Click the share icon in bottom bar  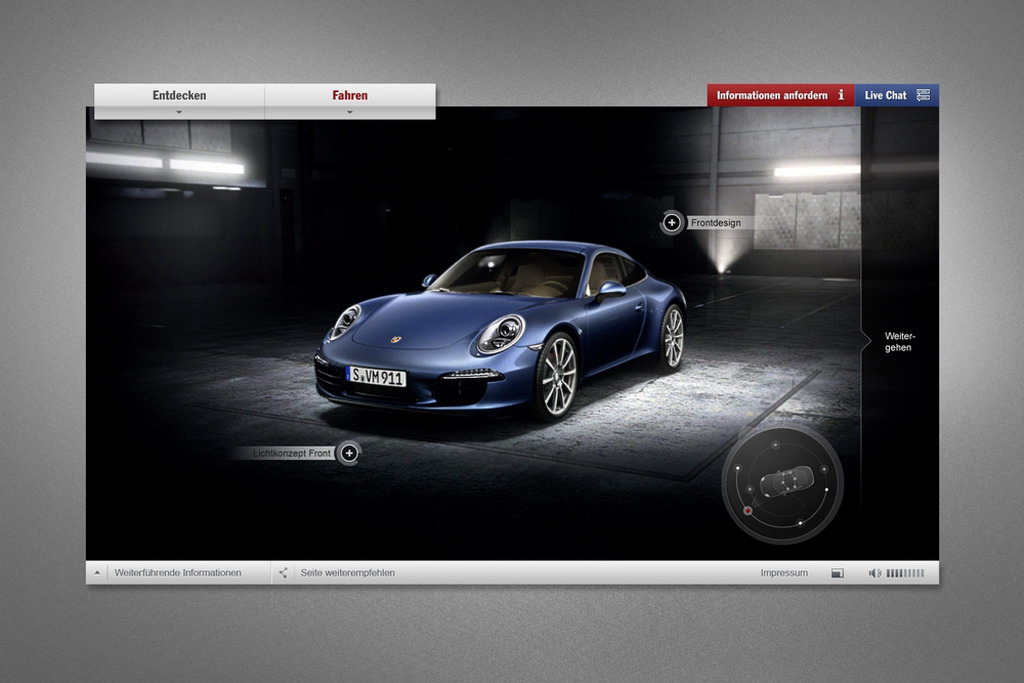point(283,573)
